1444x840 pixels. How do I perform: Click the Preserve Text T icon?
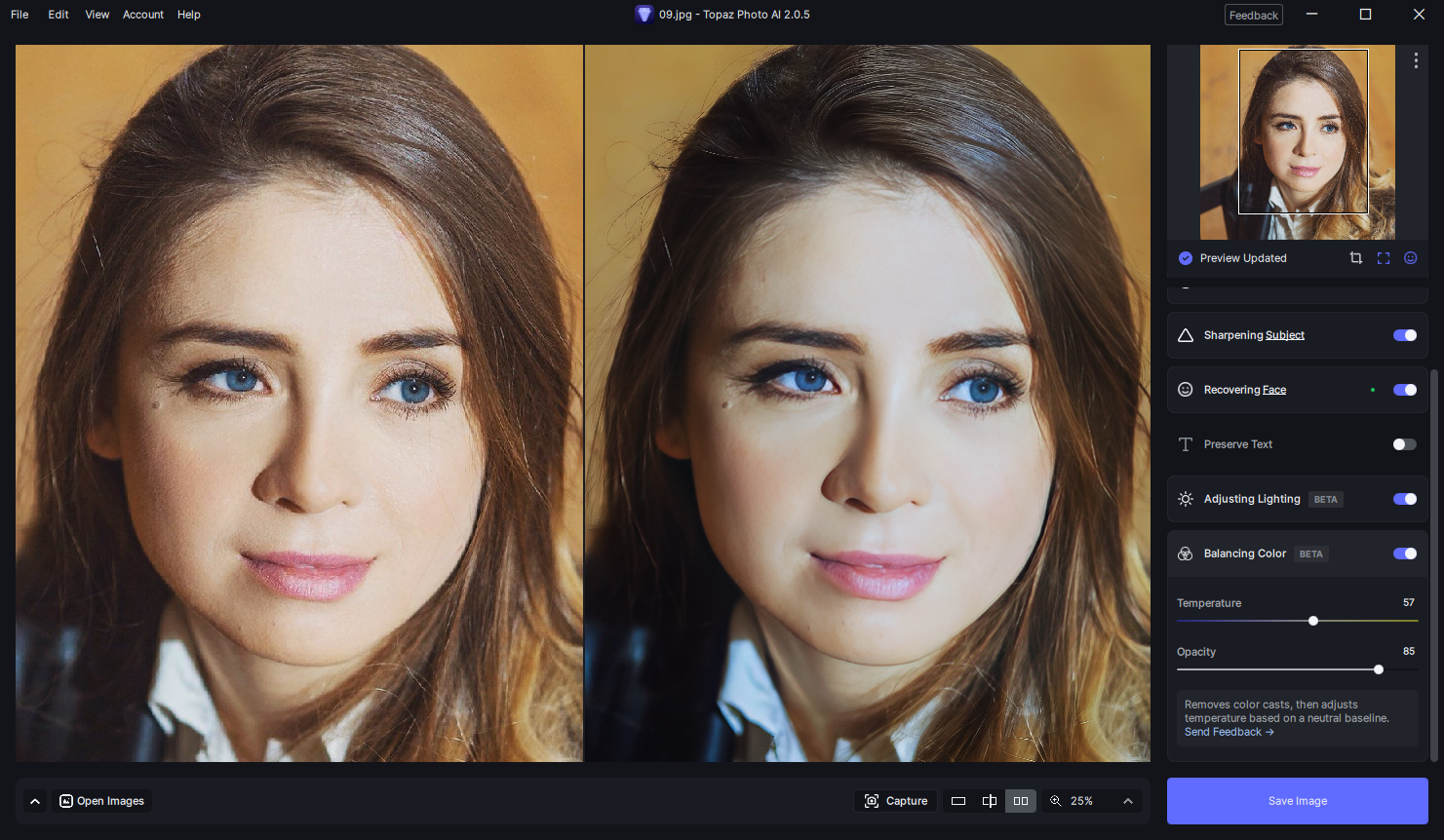pos(1186,444)
